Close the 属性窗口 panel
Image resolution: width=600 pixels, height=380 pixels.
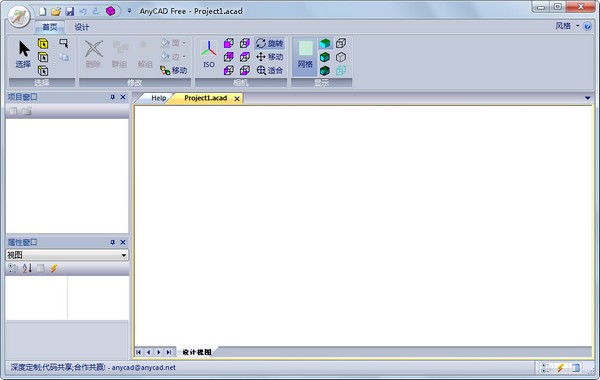(123, 242)
